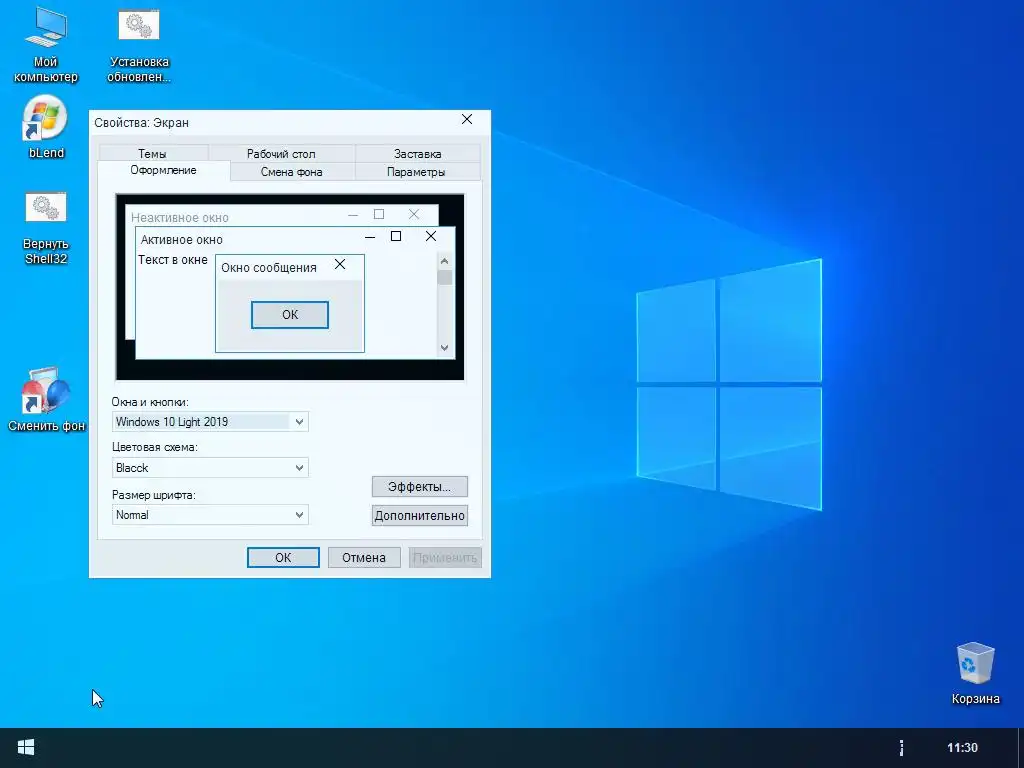Click the inactive window preview minimize icon
Image resolution: width=1024 pixels, height=768 pixels.
point(353,215)
